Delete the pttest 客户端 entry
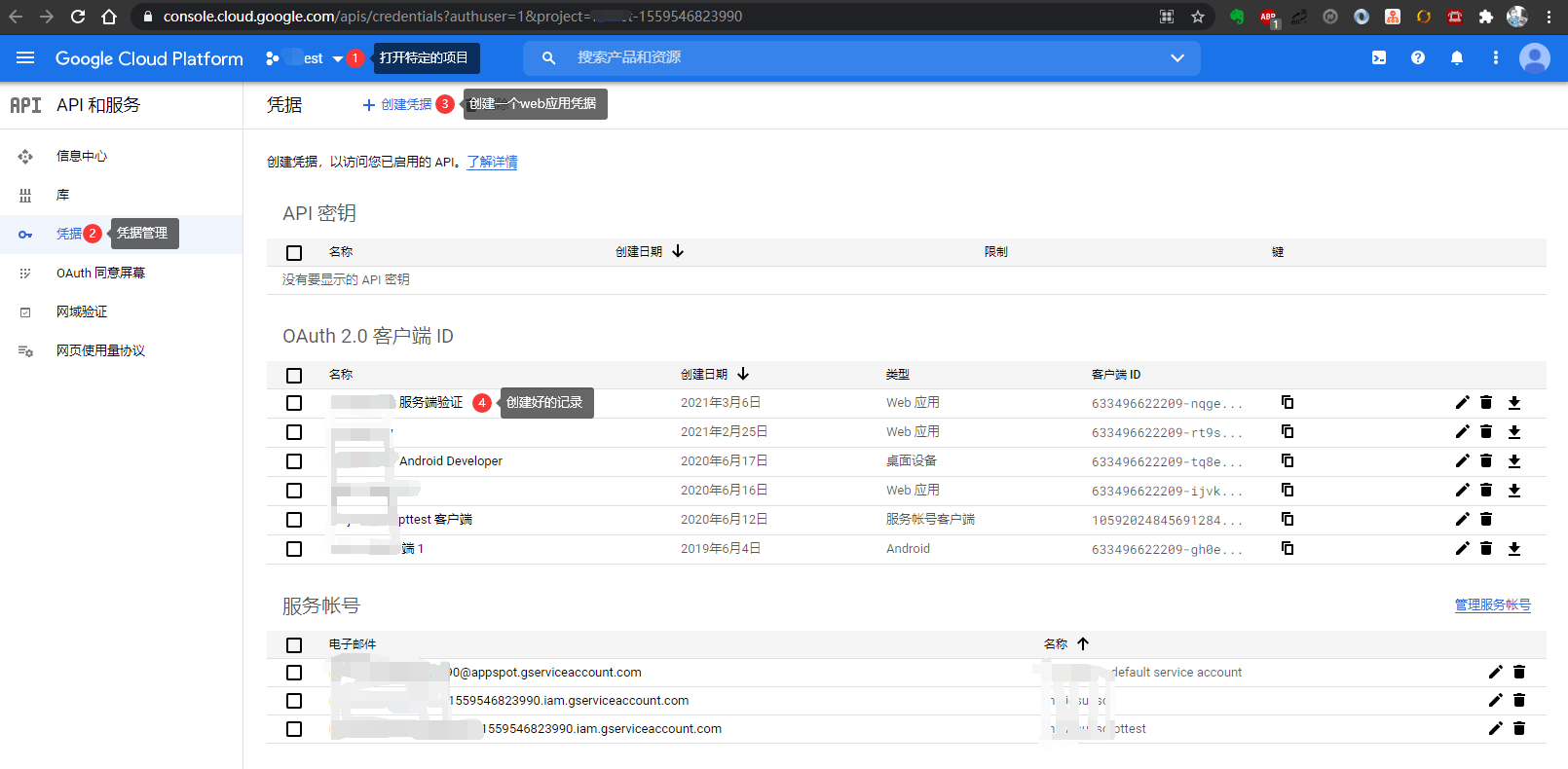1568x769 pixels. pos(1486,519)
